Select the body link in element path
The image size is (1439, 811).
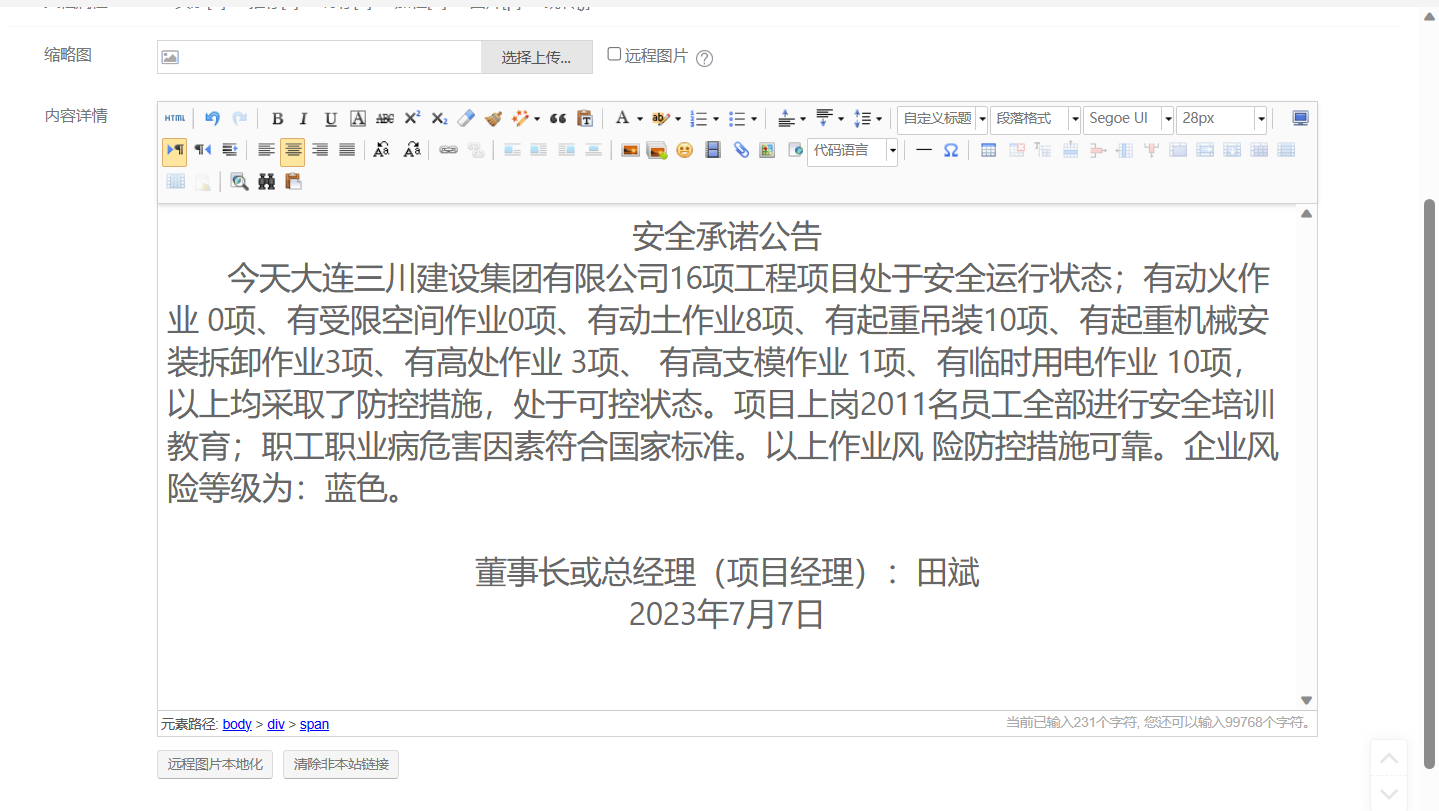[x=237, y=724]
